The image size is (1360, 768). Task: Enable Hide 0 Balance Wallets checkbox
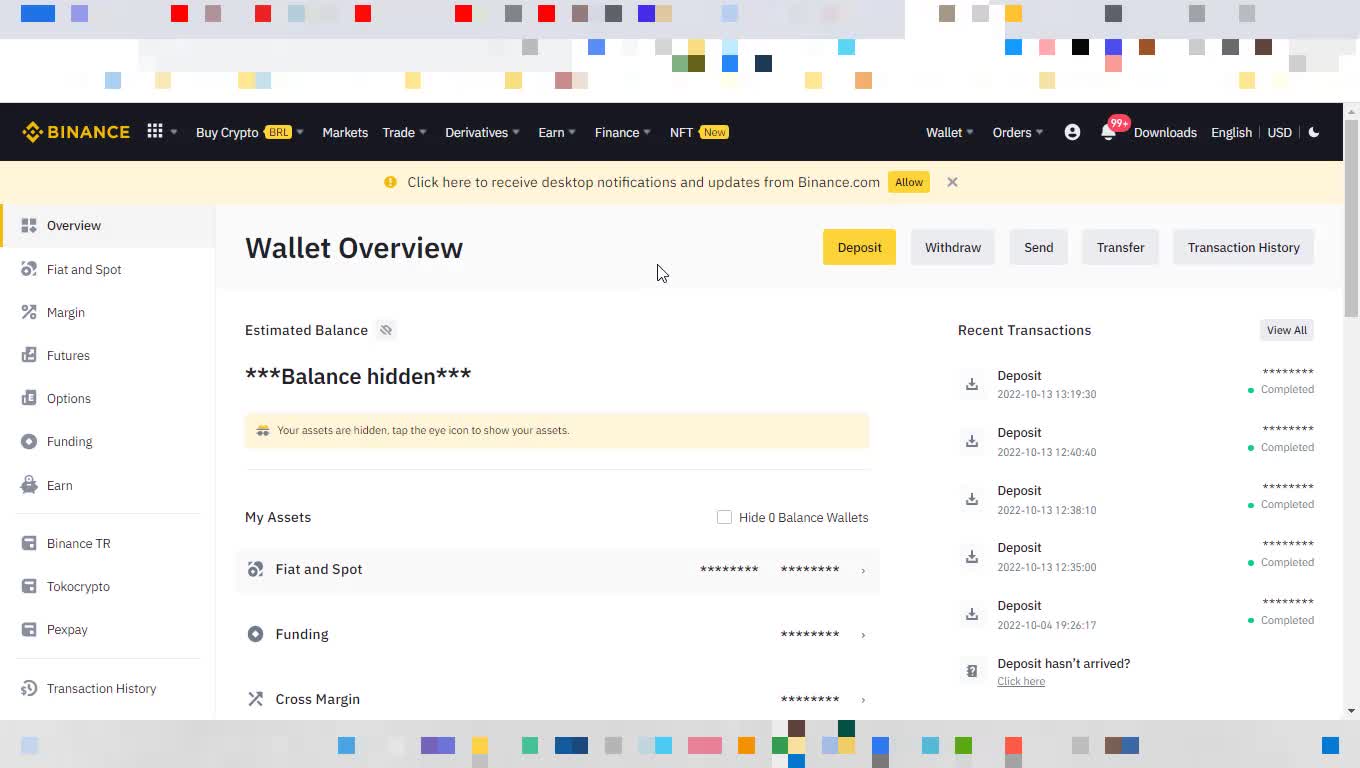click(724, 517)
